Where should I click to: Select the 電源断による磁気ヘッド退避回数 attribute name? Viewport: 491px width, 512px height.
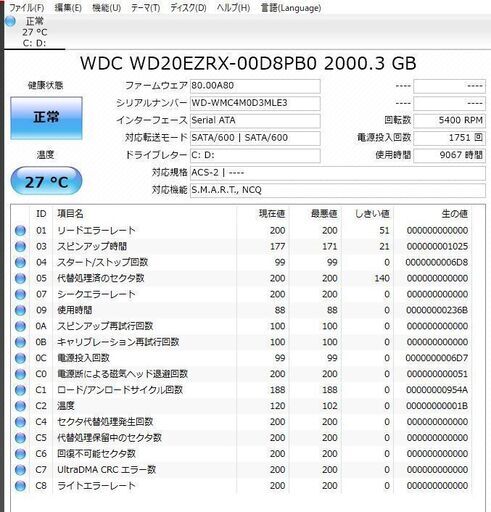[x=123, y=374]
